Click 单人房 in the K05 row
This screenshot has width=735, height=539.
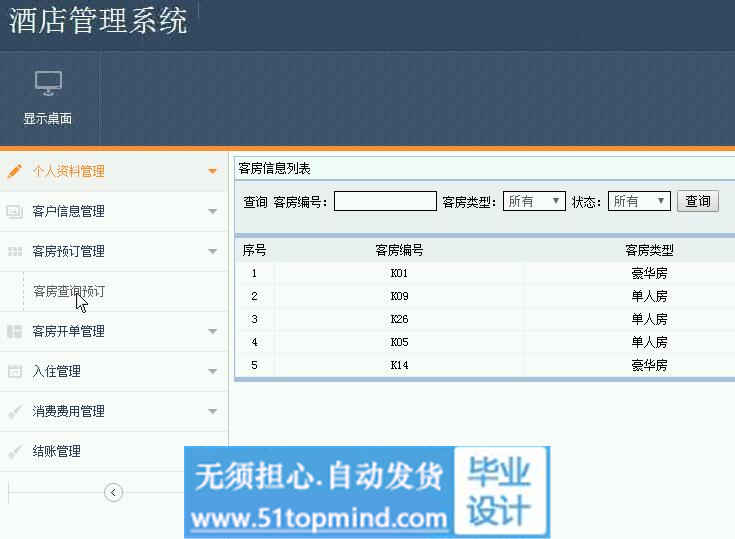[x=649, y=342]
